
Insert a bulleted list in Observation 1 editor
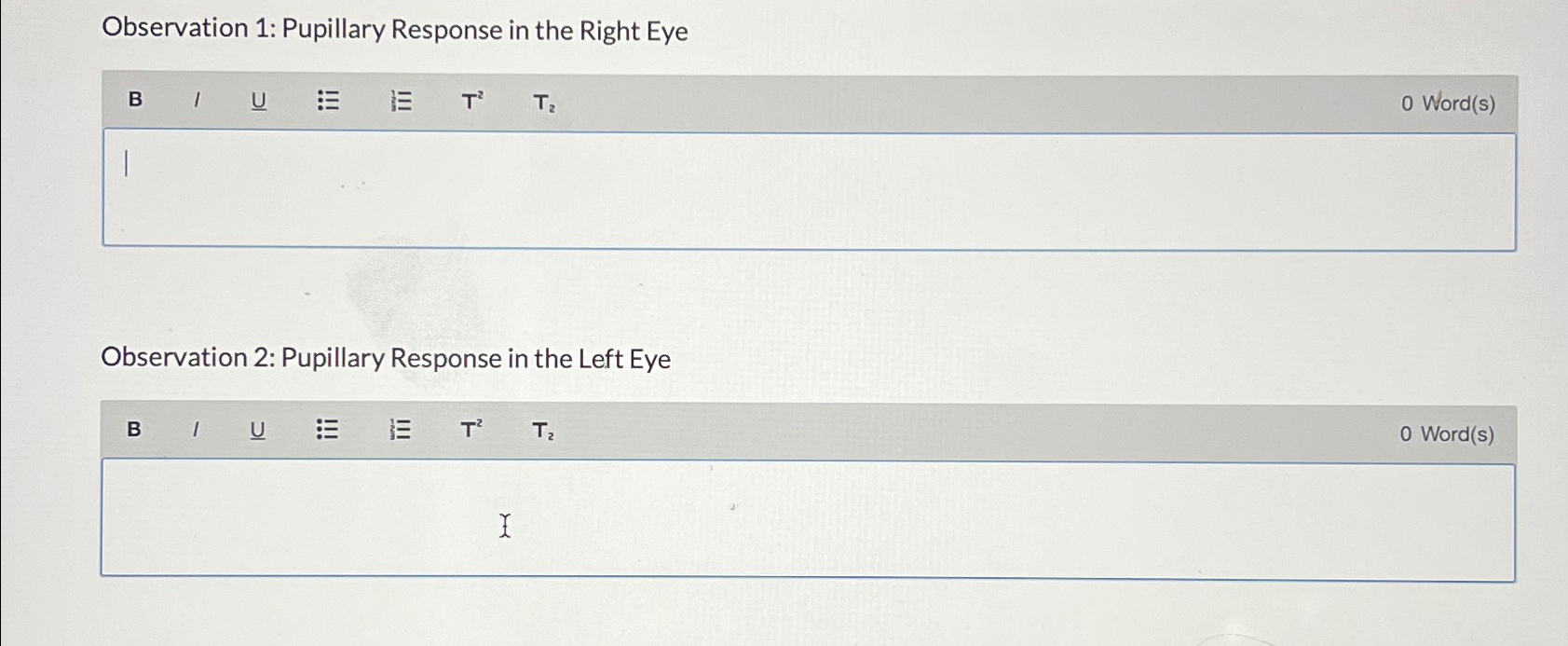pos(328,102)
